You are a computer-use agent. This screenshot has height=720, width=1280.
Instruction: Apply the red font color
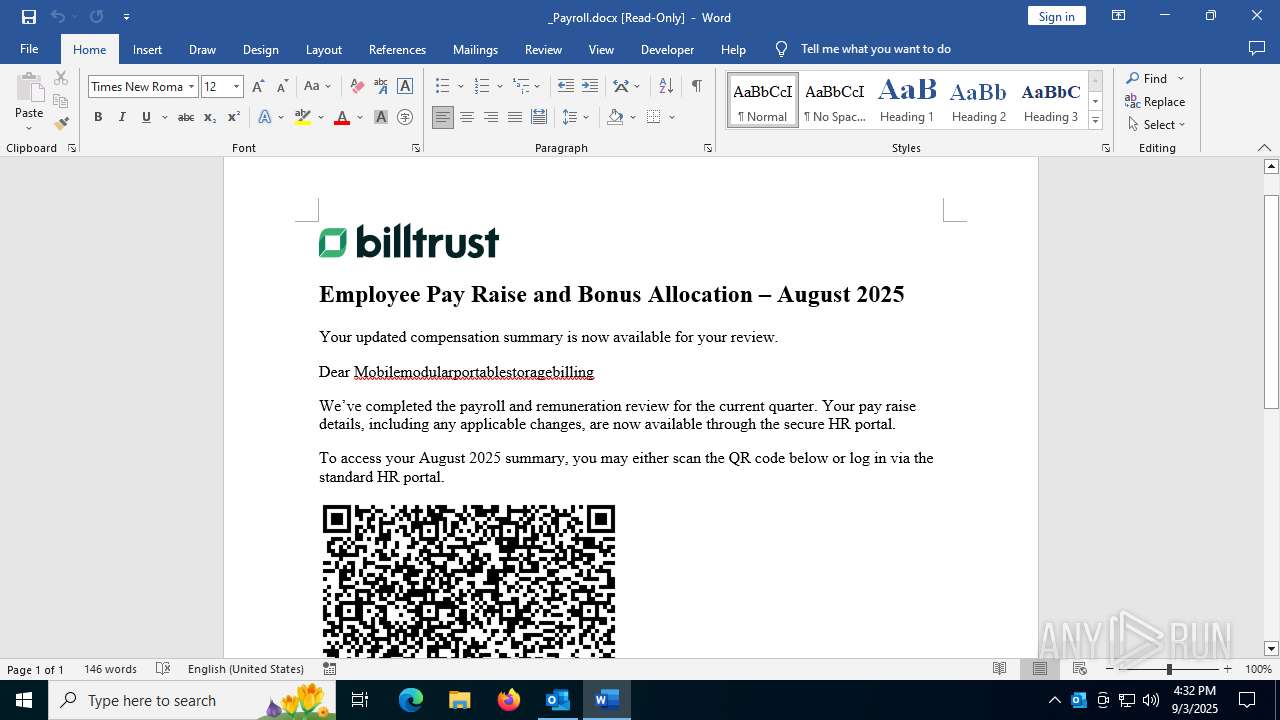(x=342, y=117)
